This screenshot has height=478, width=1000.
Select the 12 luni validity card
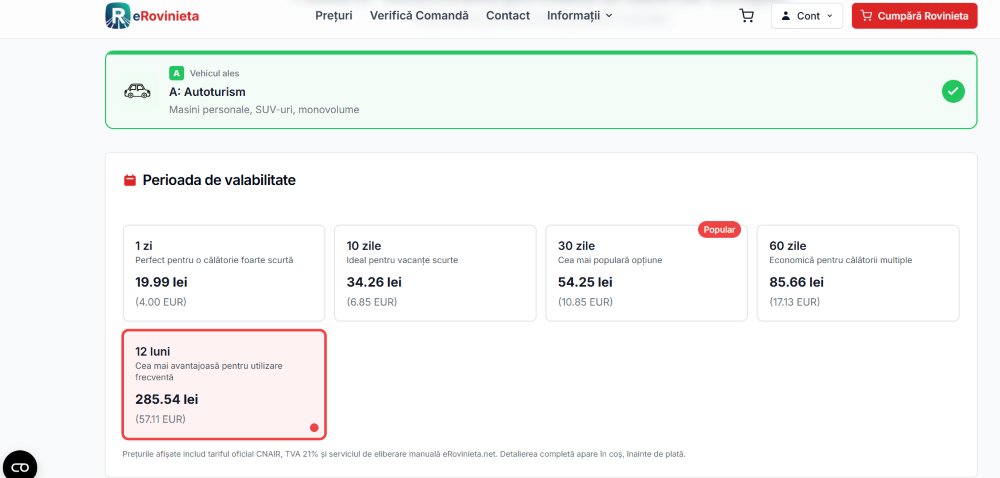pos(224,384)
